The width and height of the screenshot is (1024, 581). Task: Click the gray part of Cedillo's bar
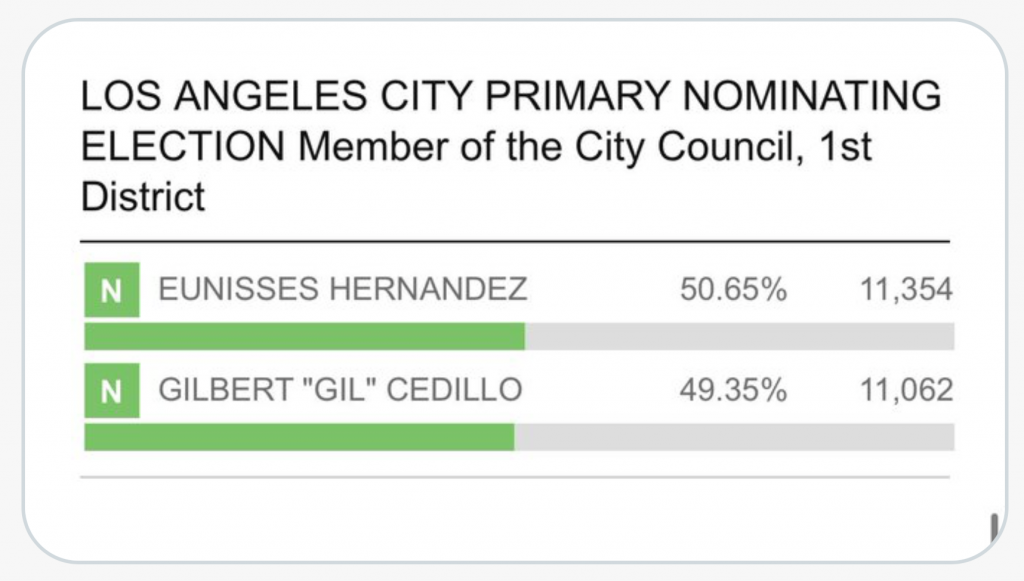[x=735, y=437]
